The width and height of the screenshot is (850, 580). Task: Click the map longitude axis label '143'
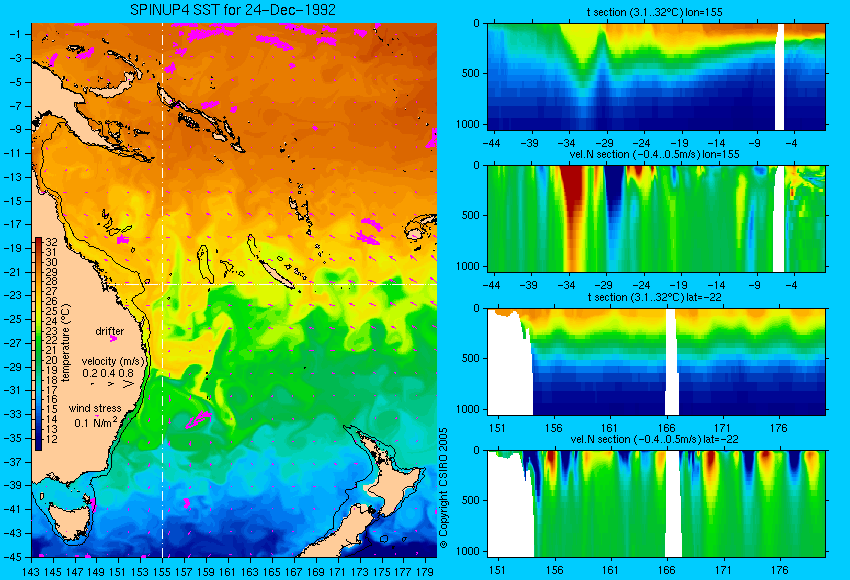tap(31, 571)
